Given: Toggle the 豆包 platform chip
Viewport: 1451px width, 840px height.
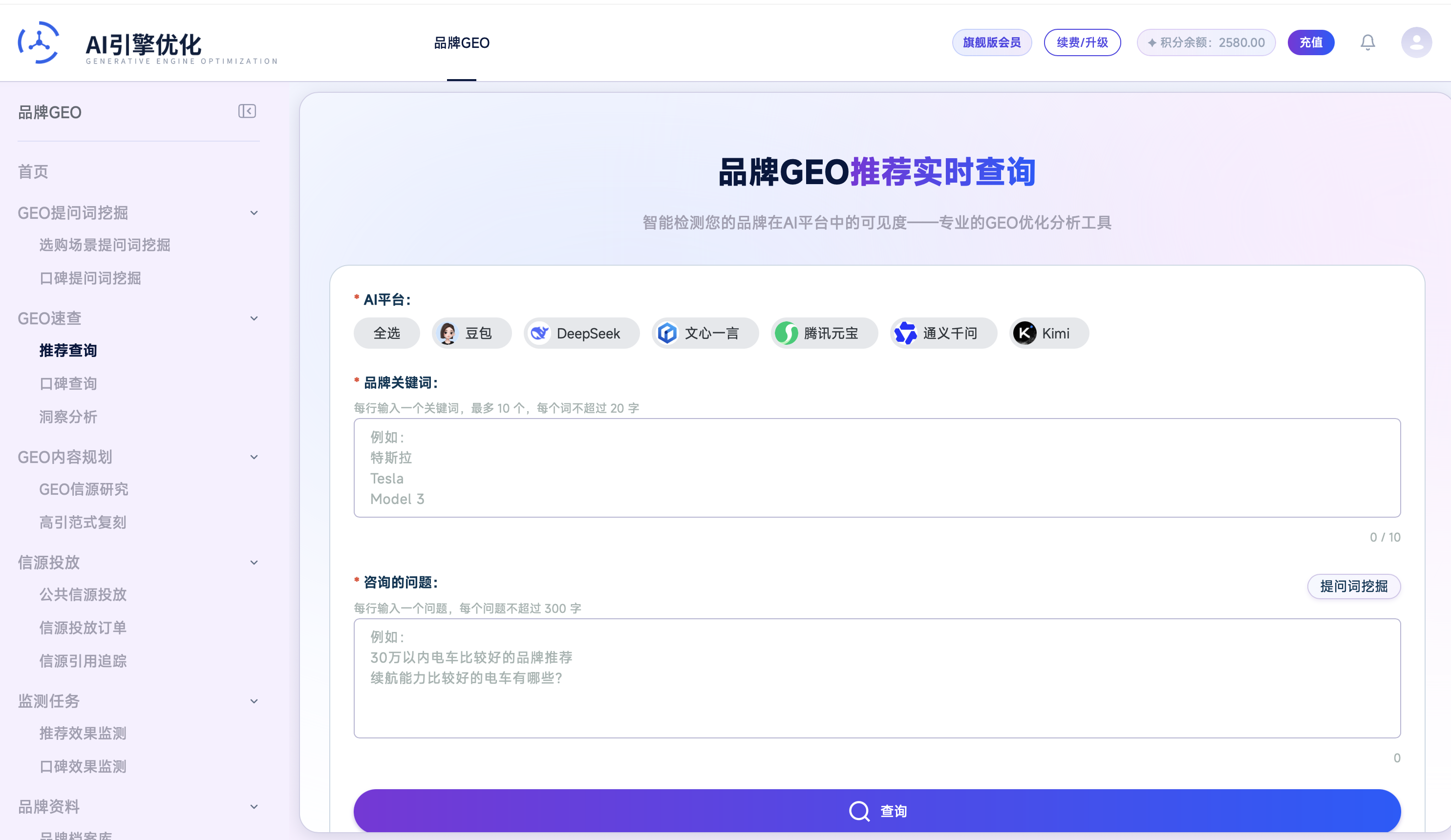Looking at the screenshot, I should pyautogui.click(x=471, y=334).
